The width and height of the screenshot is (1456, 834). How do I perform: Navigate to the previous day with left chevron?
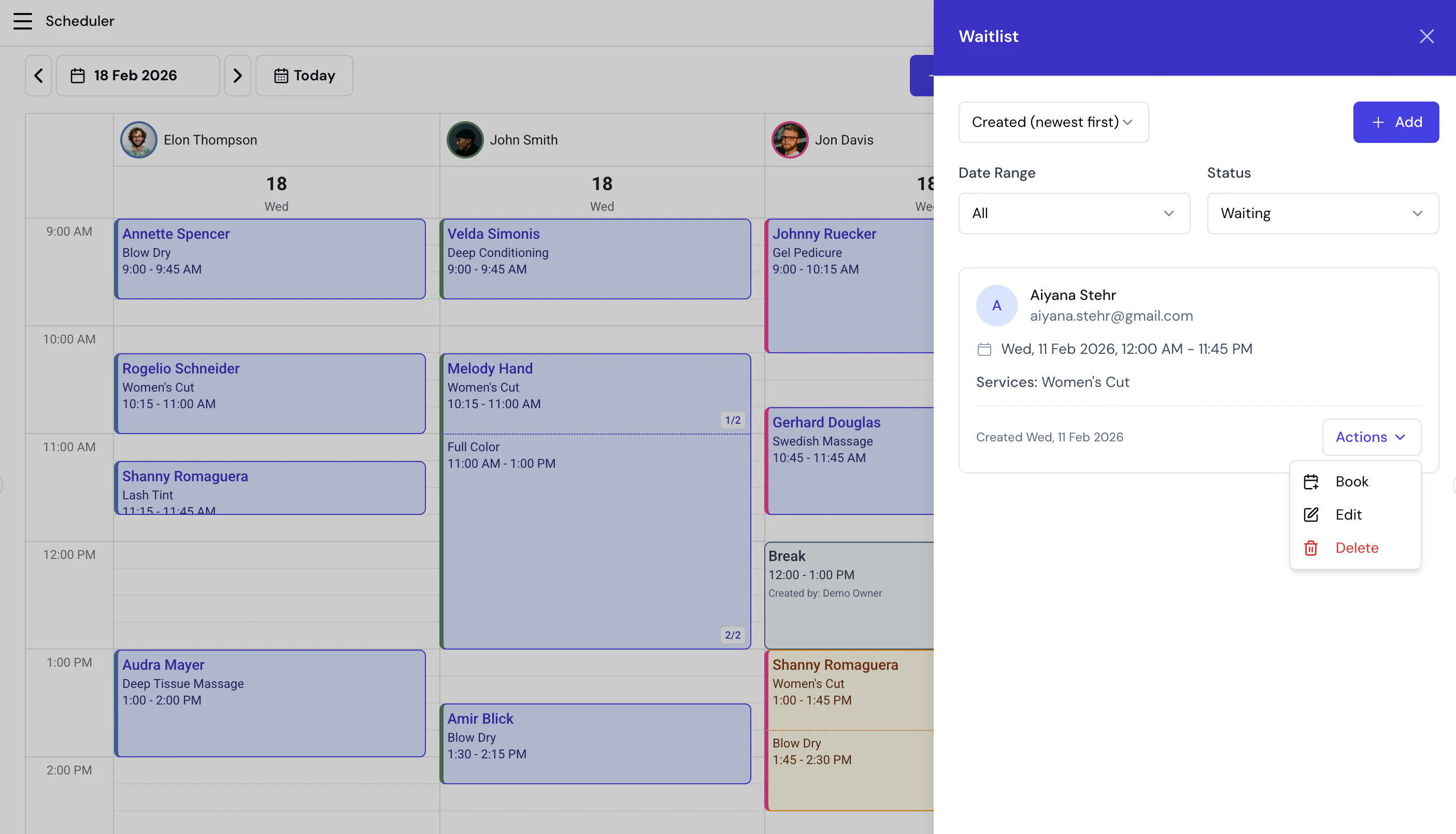tap(38, 75)
